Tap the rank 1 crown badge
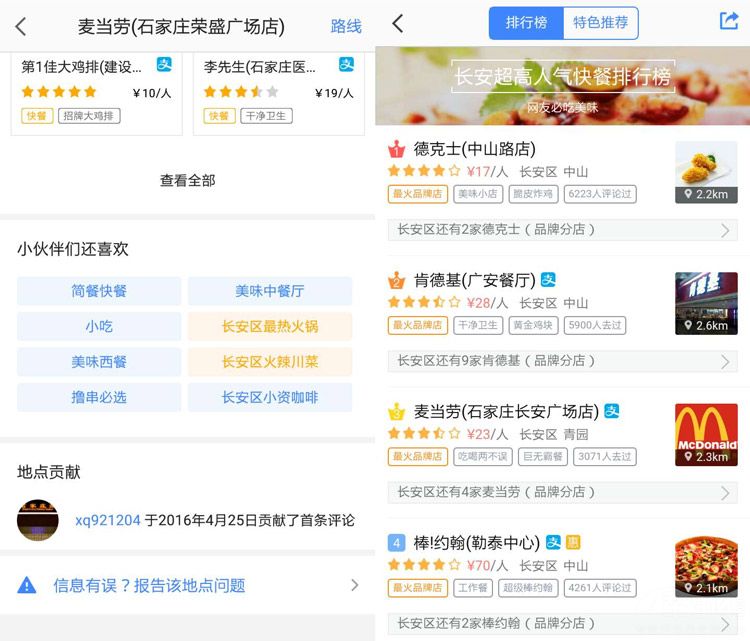Image resolution: width=750 pixels, height=641 pixels. click(396, 149)
